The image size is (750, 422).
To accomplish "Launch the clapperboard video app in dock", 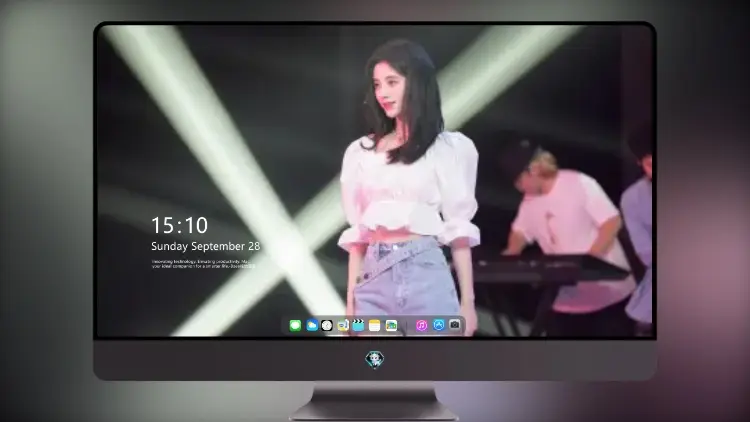I will (x=358, y=325).
